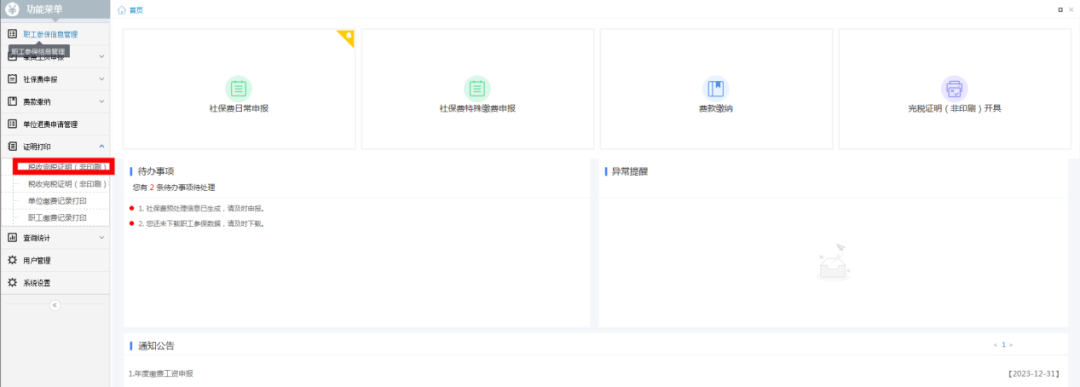Click the 通知公告 section heading
This screenshot has width=1080, height=387.
pos(156,346)
